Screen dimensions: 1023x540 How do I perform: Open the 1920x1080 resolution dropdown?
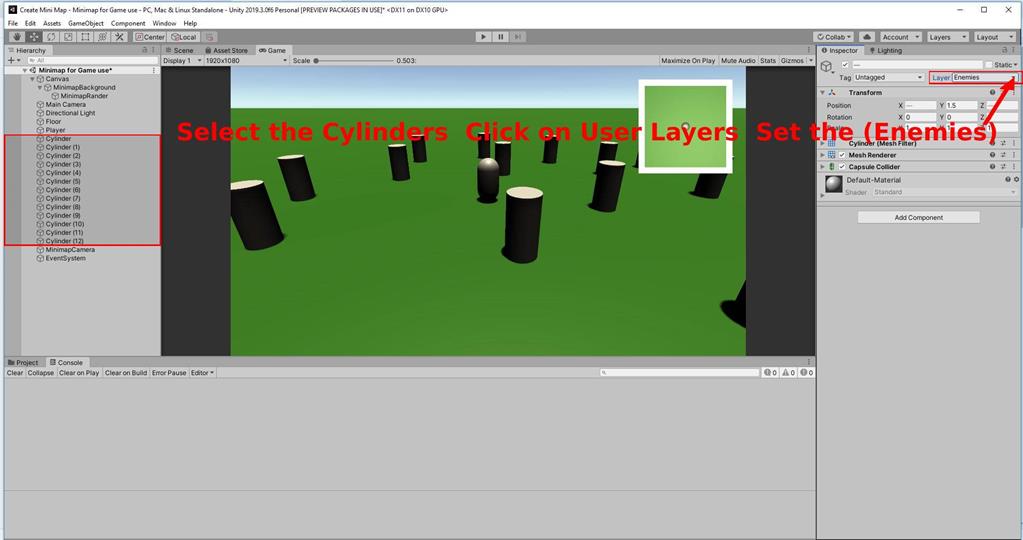click(x=245, y=61)
